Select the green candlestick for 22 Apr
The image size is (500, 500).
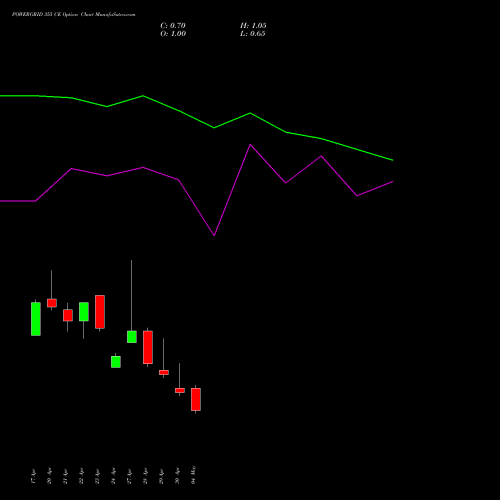pos(84,312)
